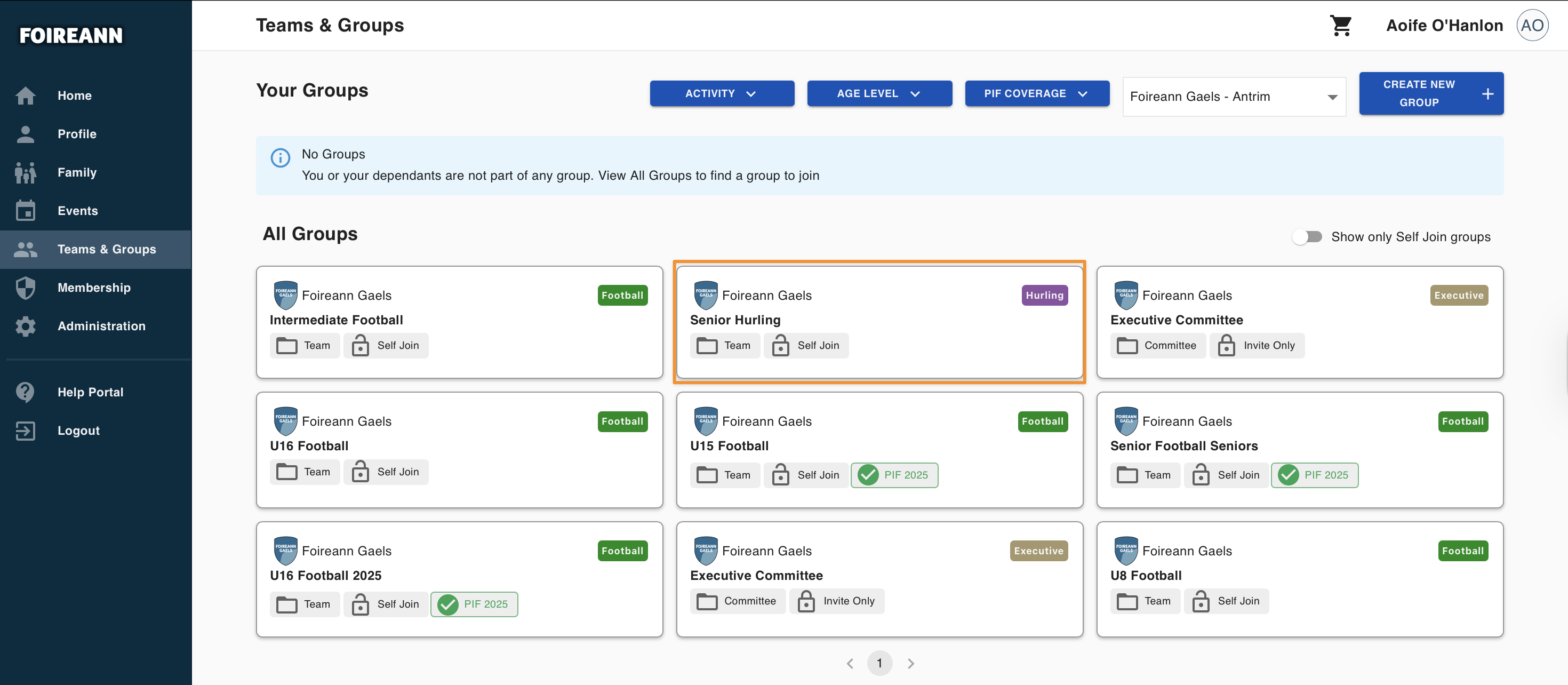Open Membership in the sidebar

(95, 288)
